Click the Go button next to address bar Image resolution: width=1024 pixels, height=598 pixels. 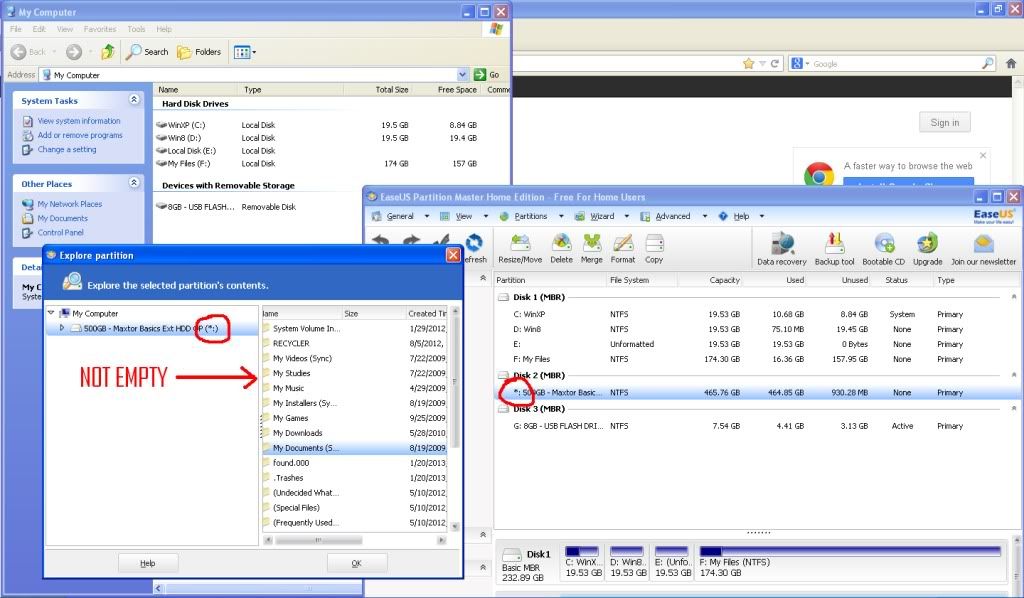(487, 74)
